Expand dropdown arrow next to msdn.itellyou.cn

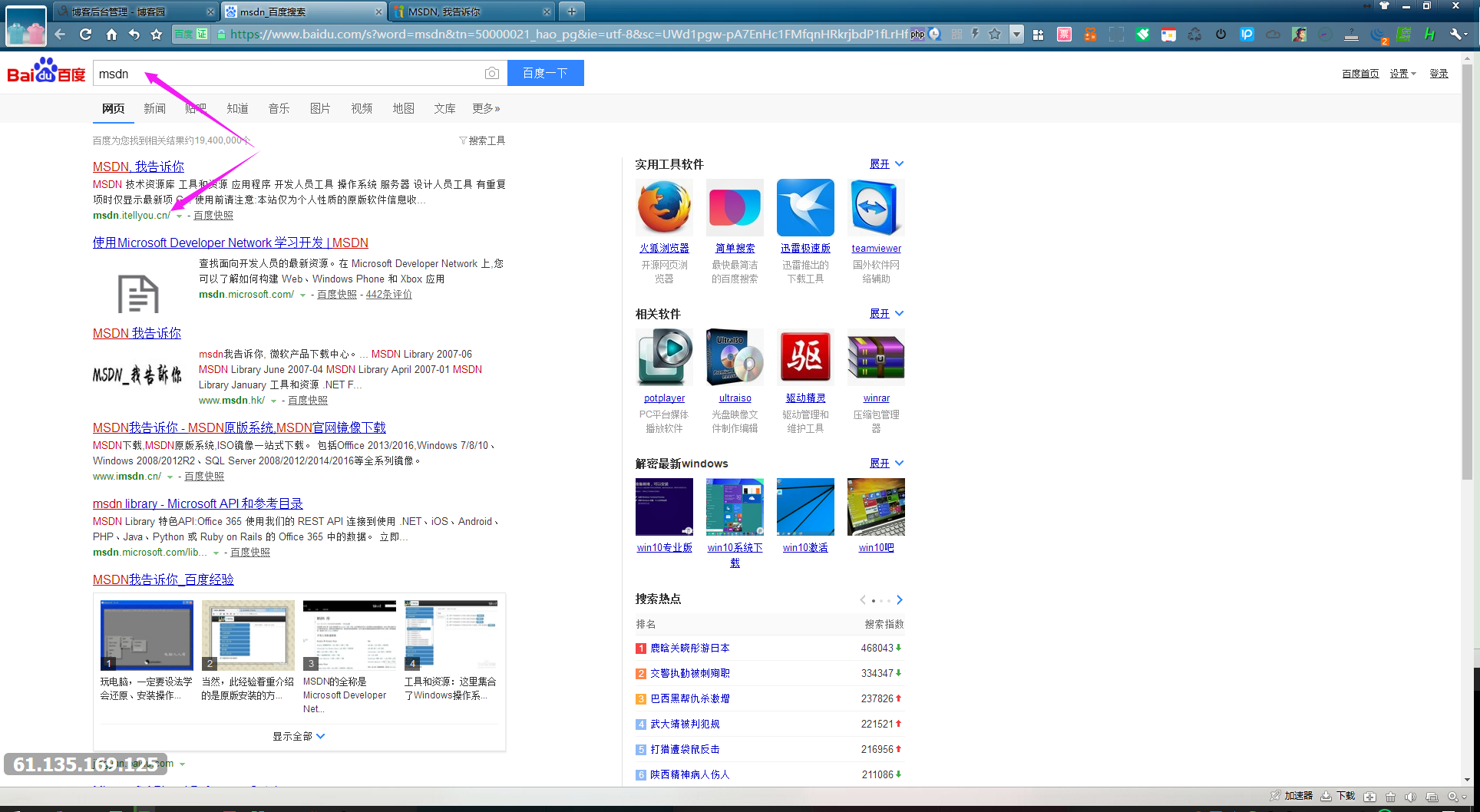(x=180, y=216)
